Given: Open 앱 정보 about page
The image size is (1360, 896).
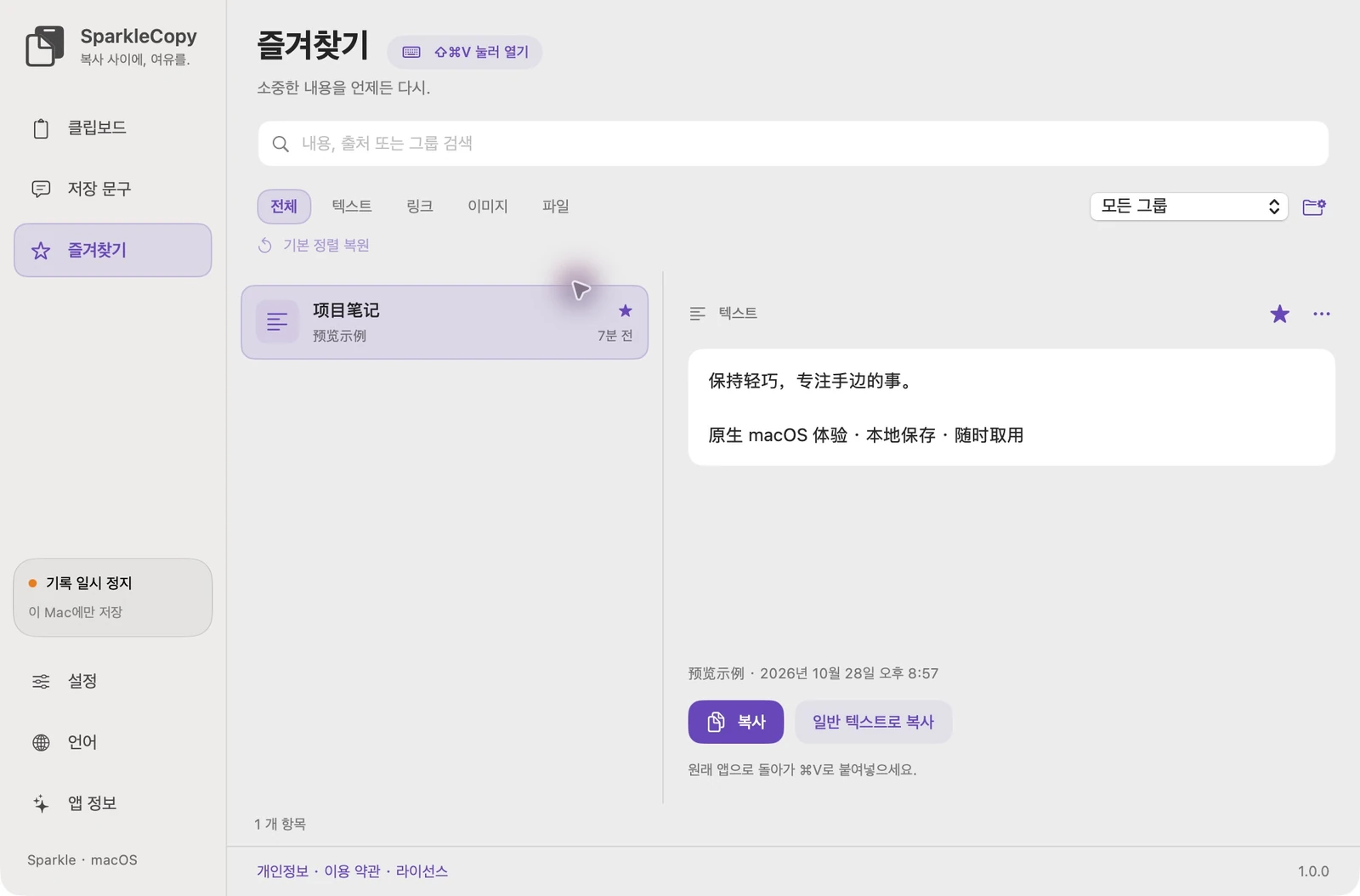Looking at the screenshot, I should pos(112,803).
